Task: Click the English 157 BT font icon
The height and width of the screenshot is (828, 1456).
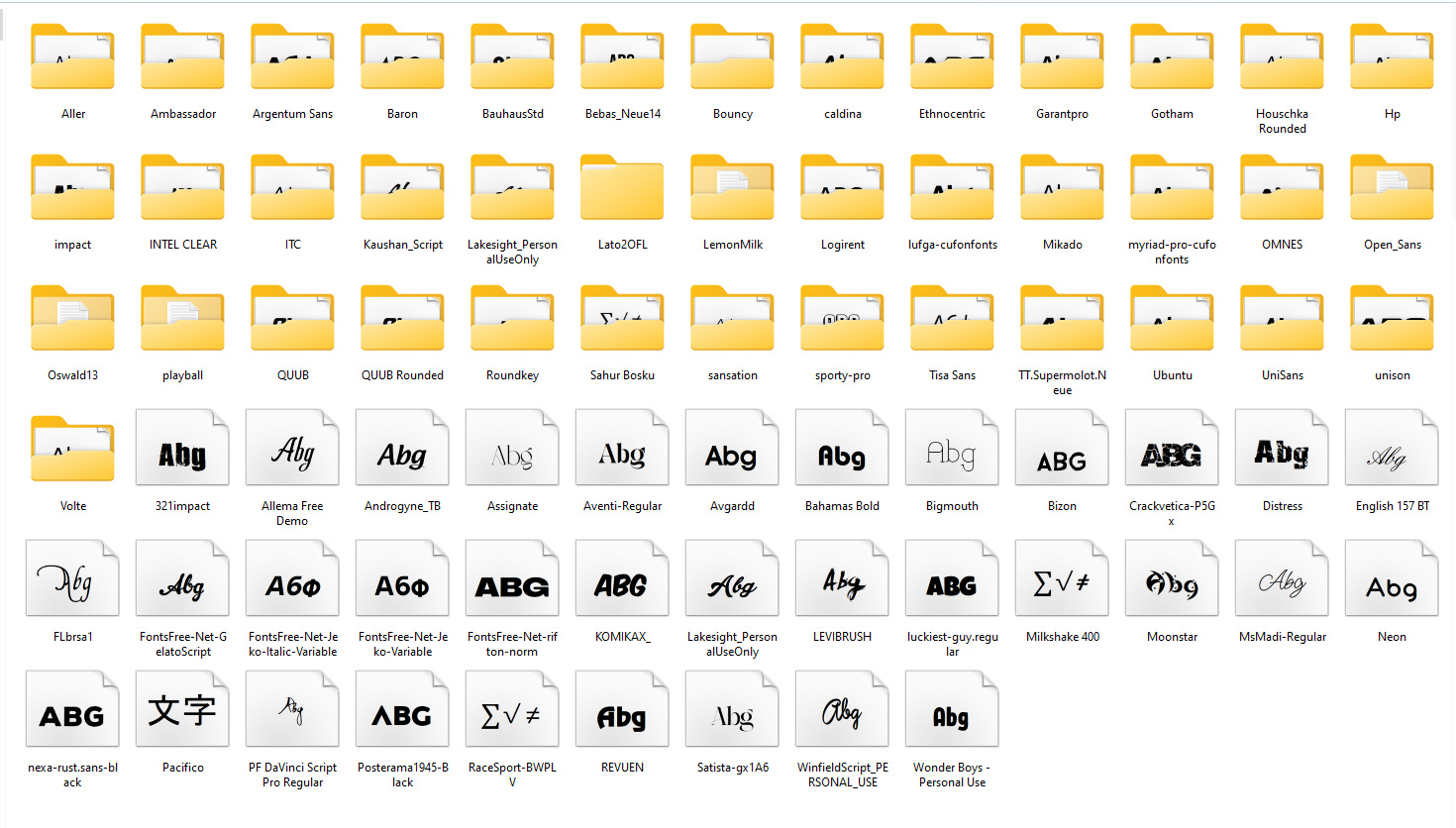Action: pyautogui.click(x=1392, y=448)
